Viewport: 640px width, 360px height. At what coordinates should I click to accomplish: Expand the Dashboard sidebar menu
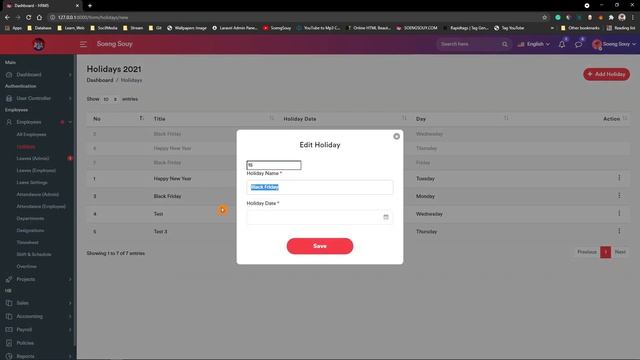pos(38,75)
